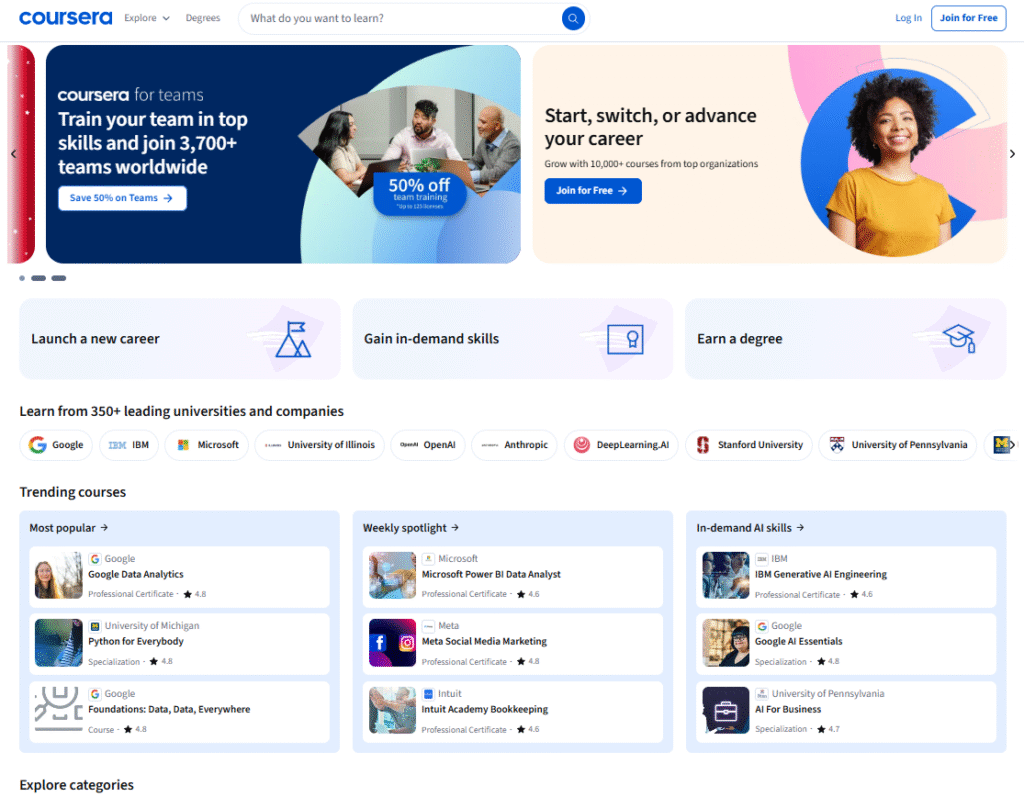Select the second carousel indicator dot

point(40,278)
